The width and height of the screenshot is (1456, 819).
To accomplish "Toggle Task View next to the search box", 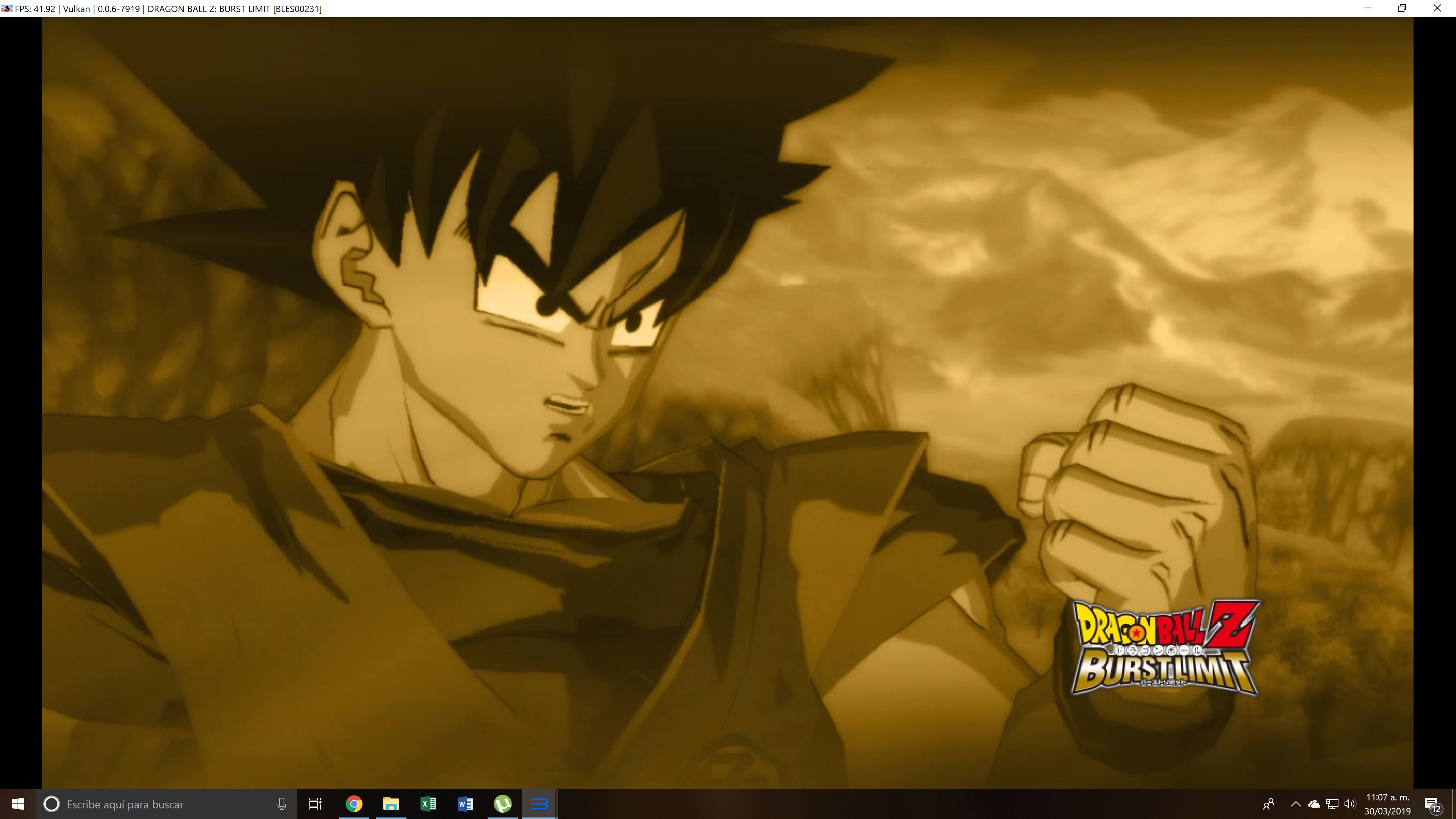I will (x=315, y=804).
